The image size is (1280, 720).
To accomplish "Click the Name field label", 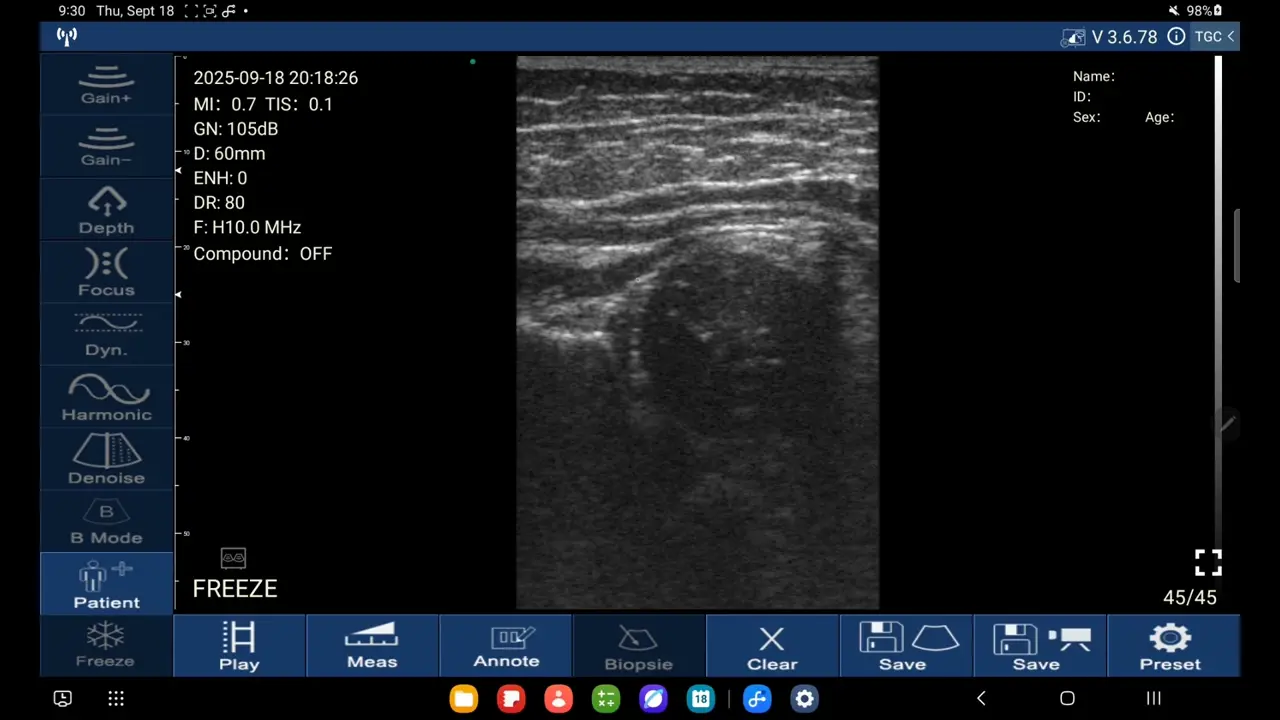I will pos(1094,76).
